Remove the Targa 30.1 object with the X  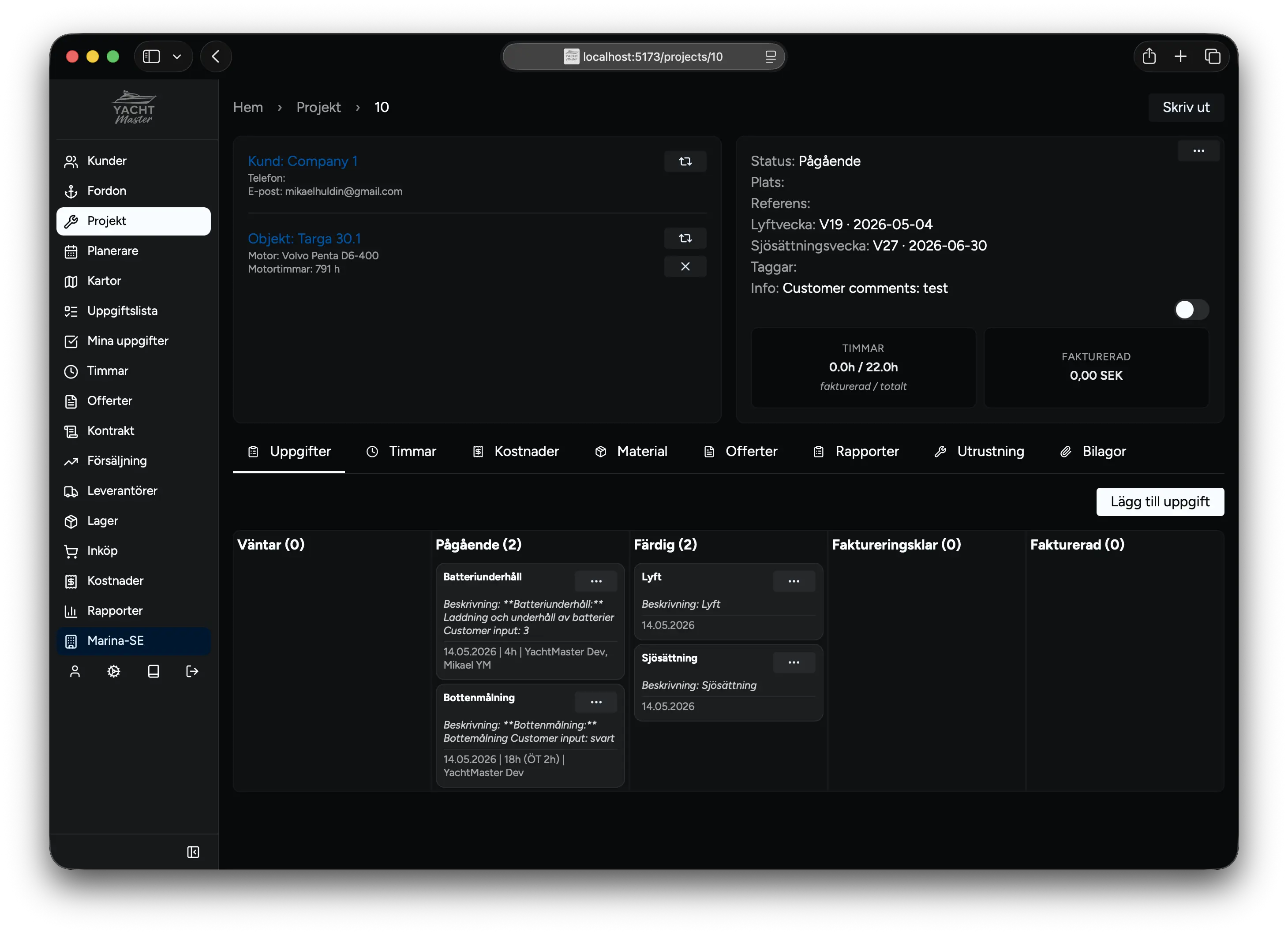(x=685, y=266)
